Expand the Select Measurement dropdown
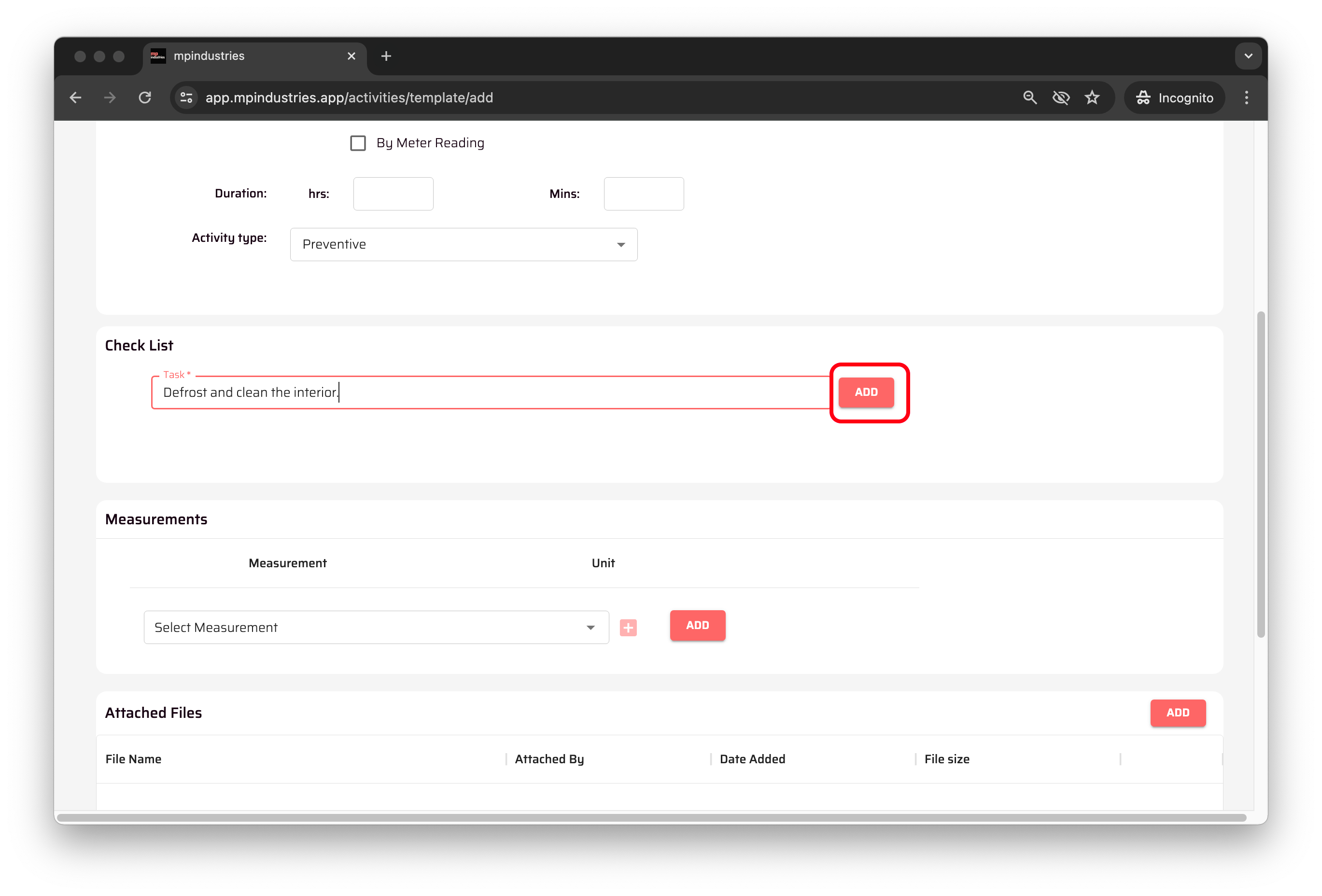The image size is (1322, 896). (x=376, y=628)
